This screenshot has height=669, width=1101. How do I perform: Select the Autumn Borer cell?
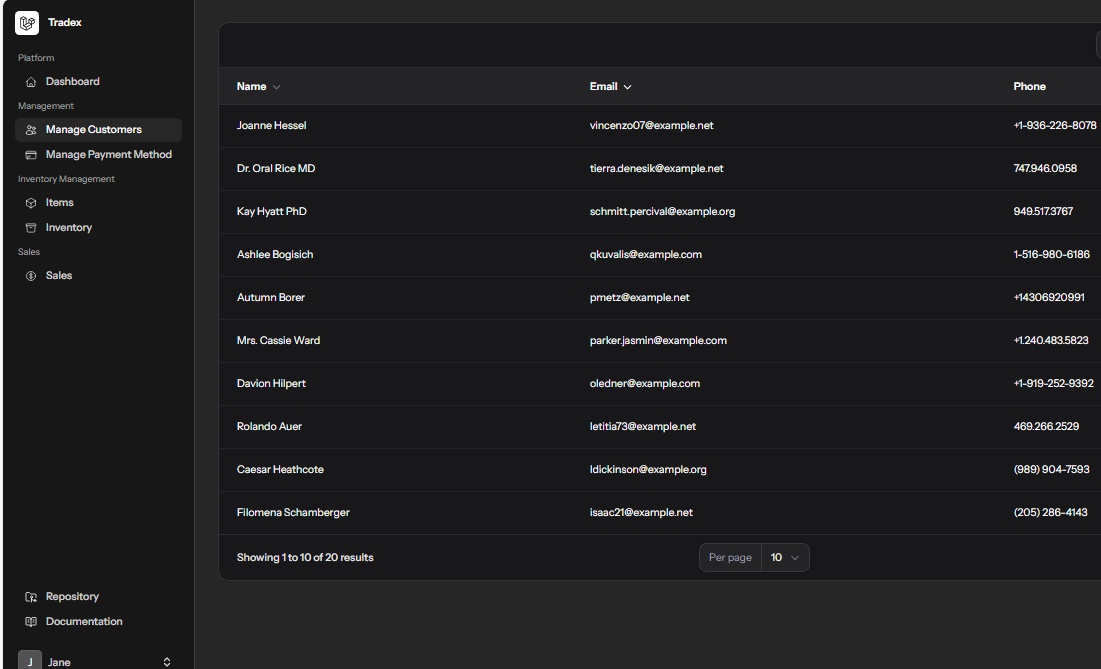(x=270, y=297)
